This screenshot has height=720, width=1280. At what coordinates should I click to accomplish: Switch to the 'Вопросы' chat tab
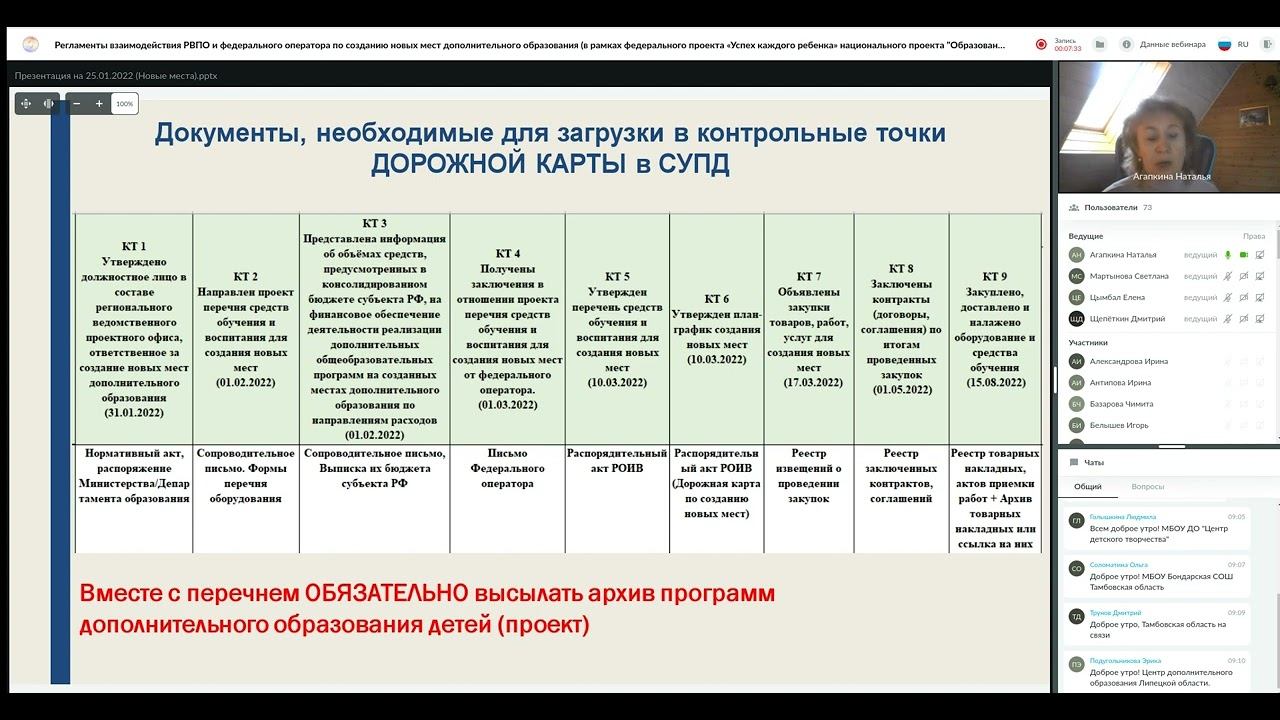pos(1148,487)
